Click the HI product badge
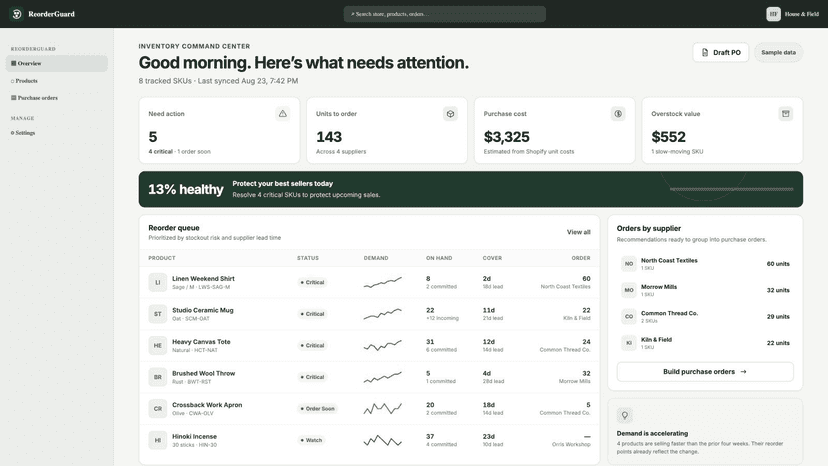The height and width of the screenshot is (466, 828). pos(157,440)
